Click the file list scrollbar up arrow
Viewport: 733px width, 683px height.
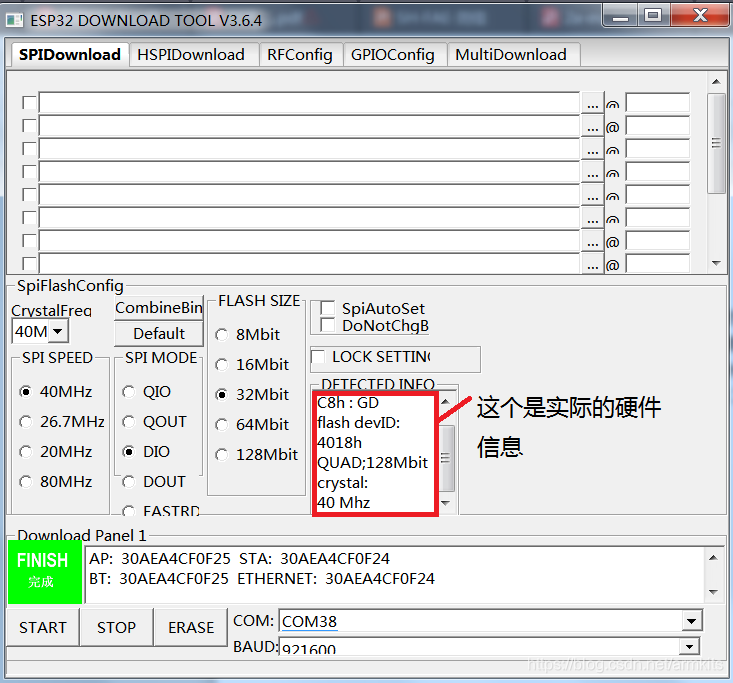716,82
